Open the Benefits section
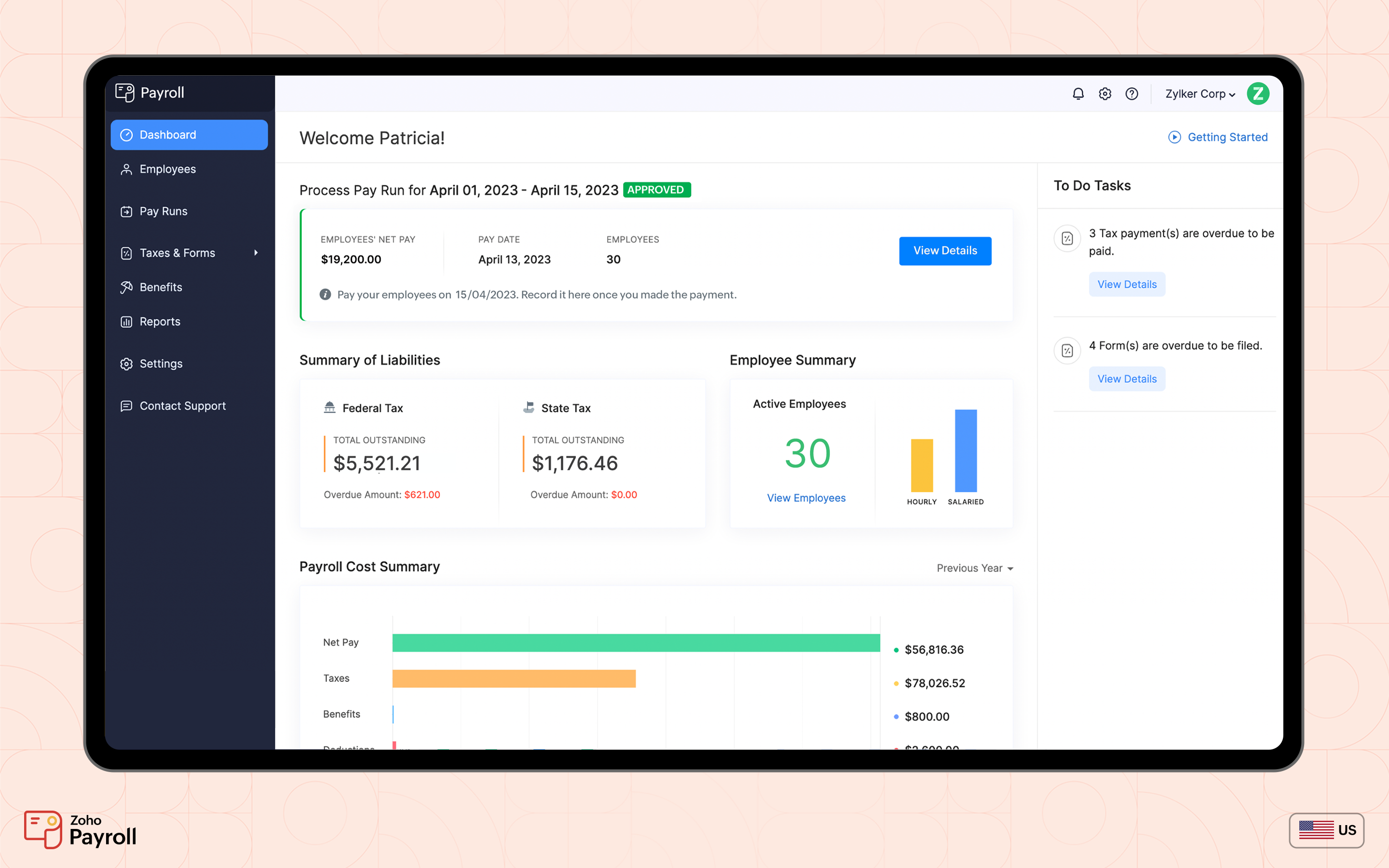Image resolution: width=1389 pixels, height=868 pixels. [x=161, y=287]
